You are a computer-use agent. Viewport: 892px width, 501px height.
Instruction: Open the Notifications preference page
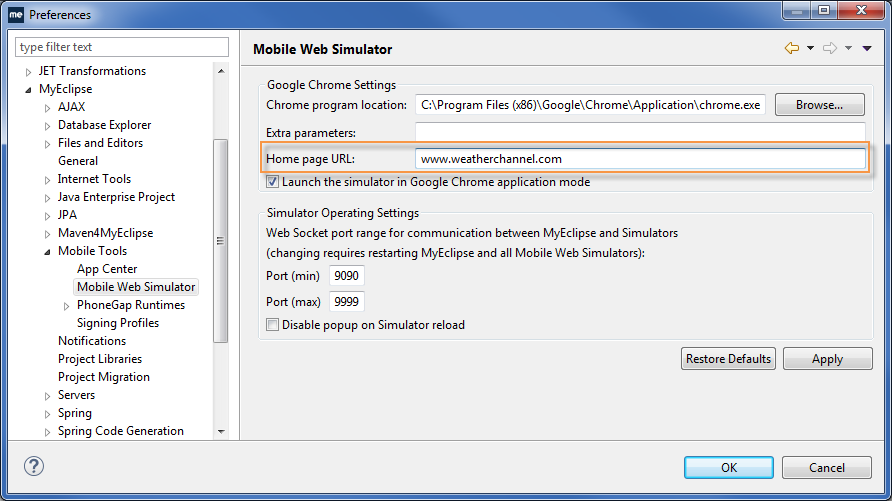click(x=91, y=341)
